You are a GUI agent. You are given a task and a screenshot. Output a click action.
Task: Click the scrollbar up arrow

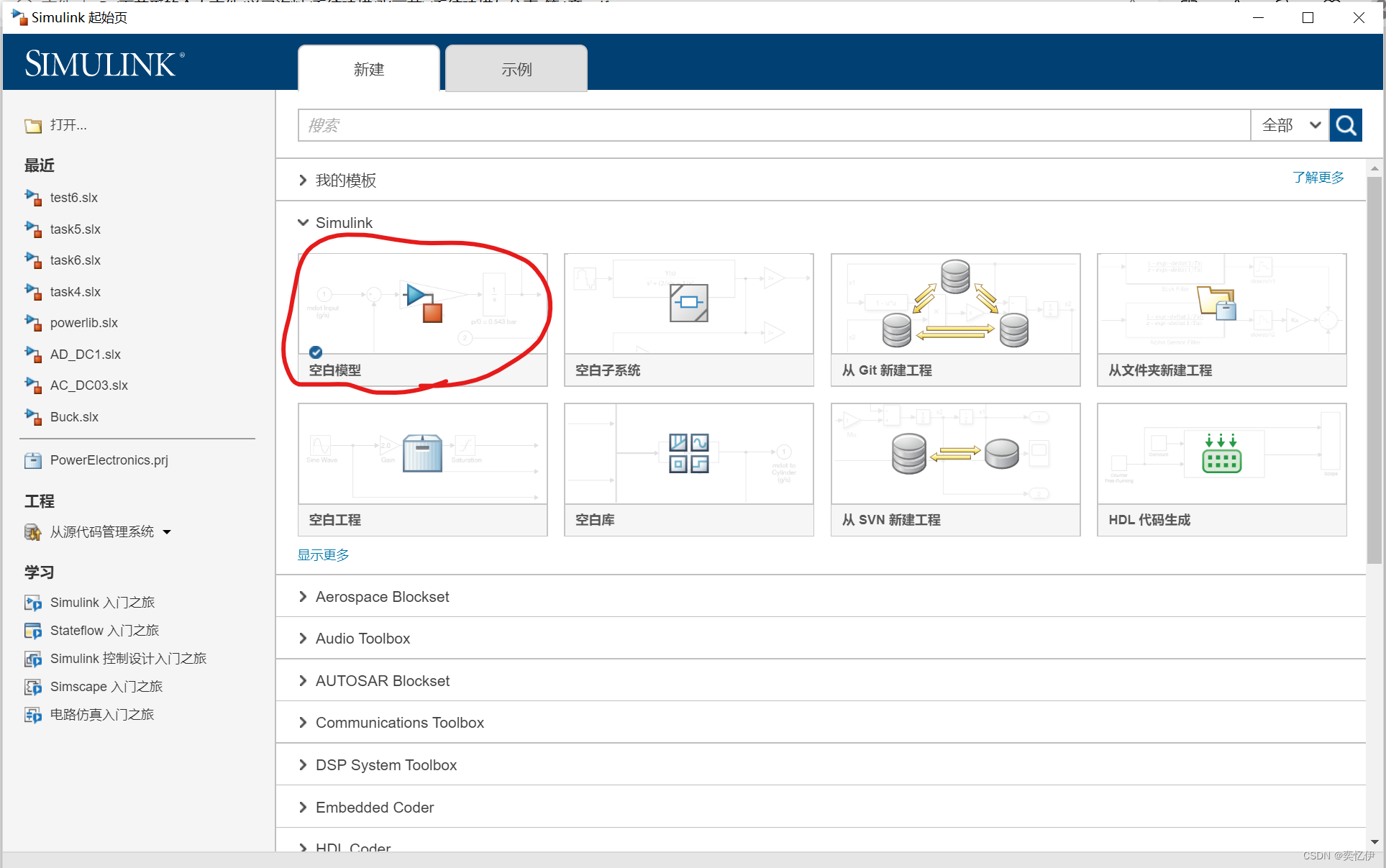click(x=1374, y=168)
